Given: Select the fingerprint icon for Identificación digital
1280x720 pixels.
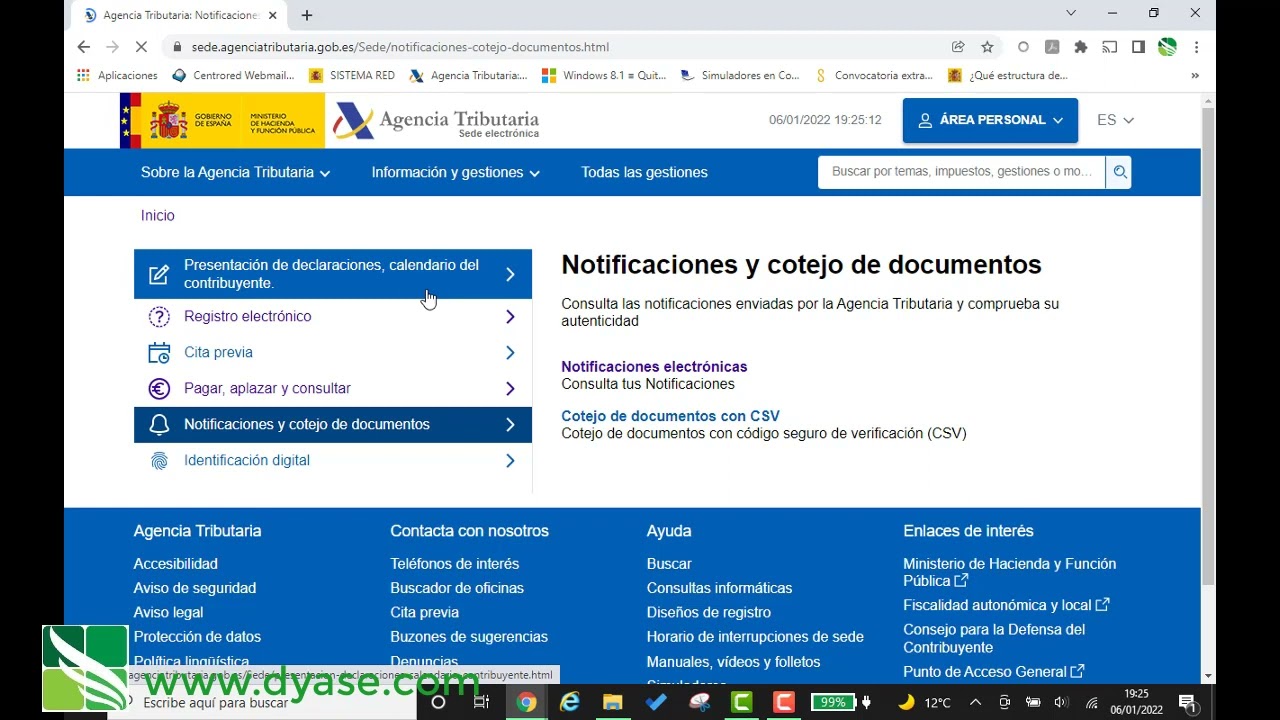Looking at the screenshot, I should click(159, 460).
